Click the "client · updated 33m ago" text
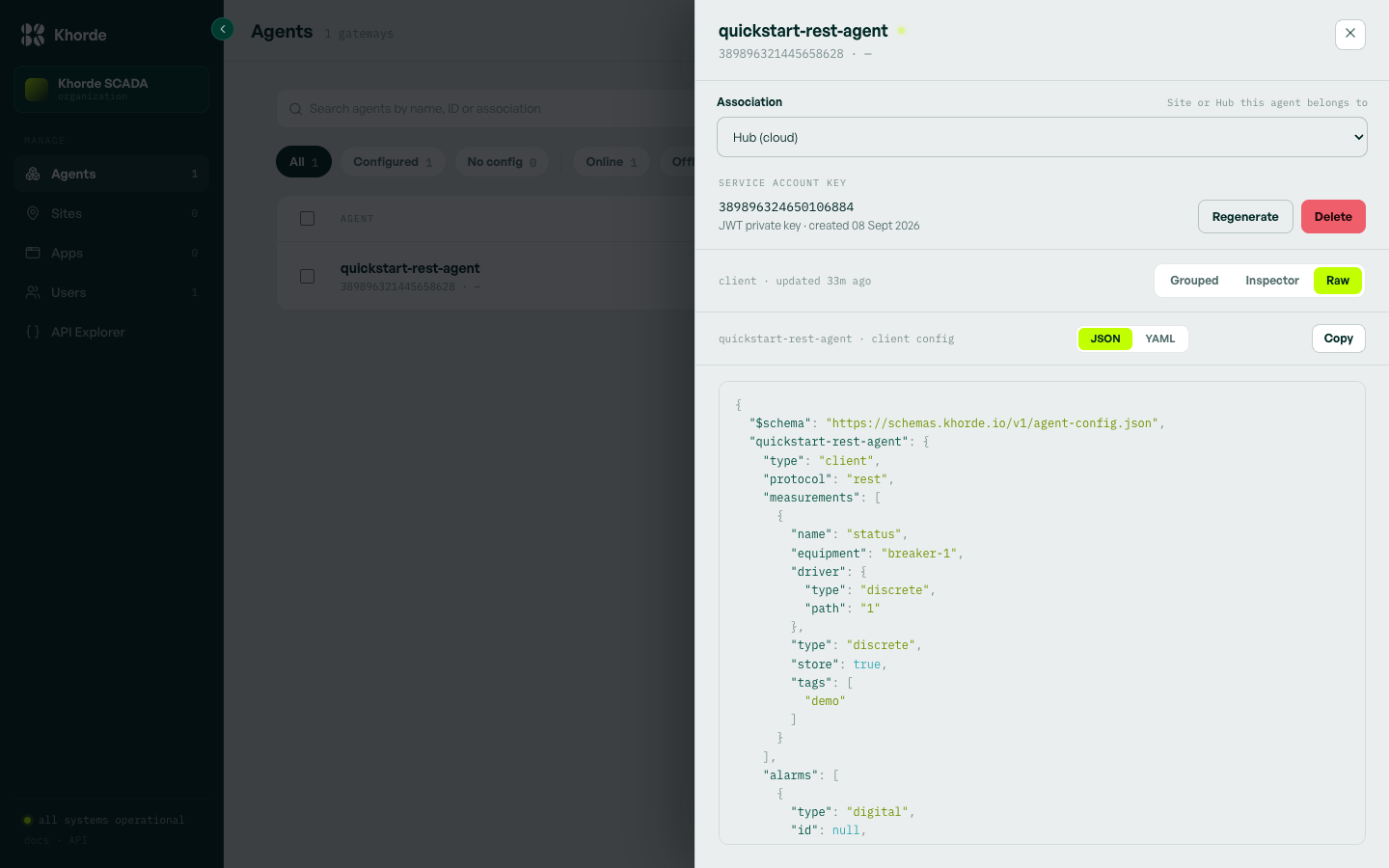 (x=795, y=282)
